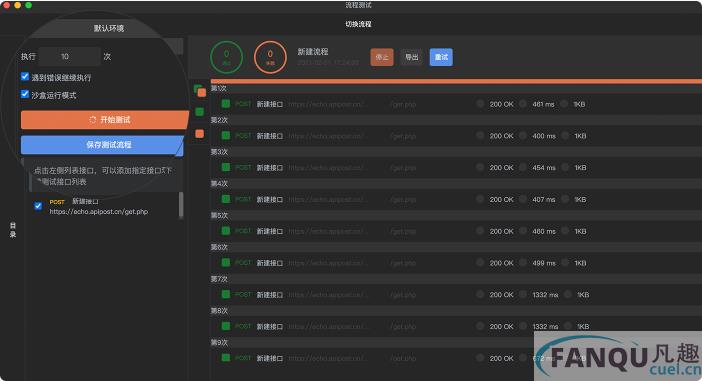
Task: Click green status square in 第8次 row
Action: coord(226,326)
